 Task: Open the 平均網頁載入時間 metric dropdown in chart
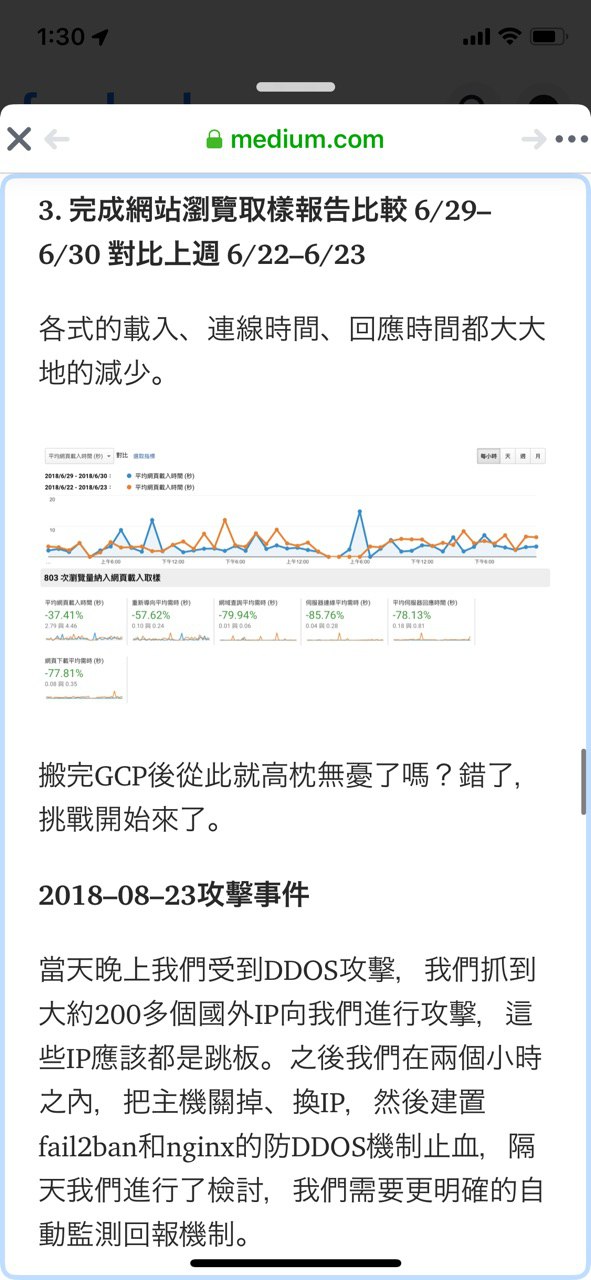[x=78, y=455]
